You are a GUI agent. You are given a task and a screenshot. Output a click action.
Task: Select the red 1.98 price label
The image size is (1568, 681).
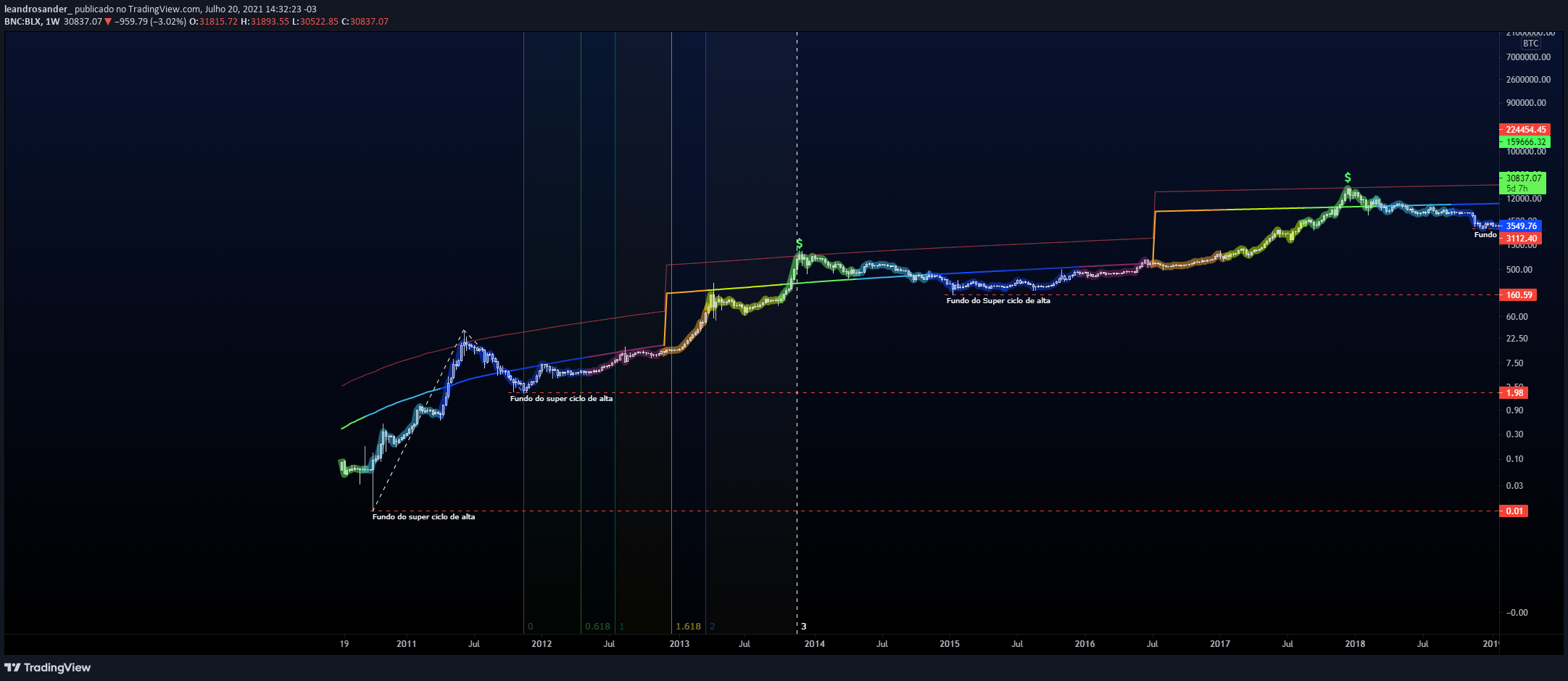(x=1514, y=393)
